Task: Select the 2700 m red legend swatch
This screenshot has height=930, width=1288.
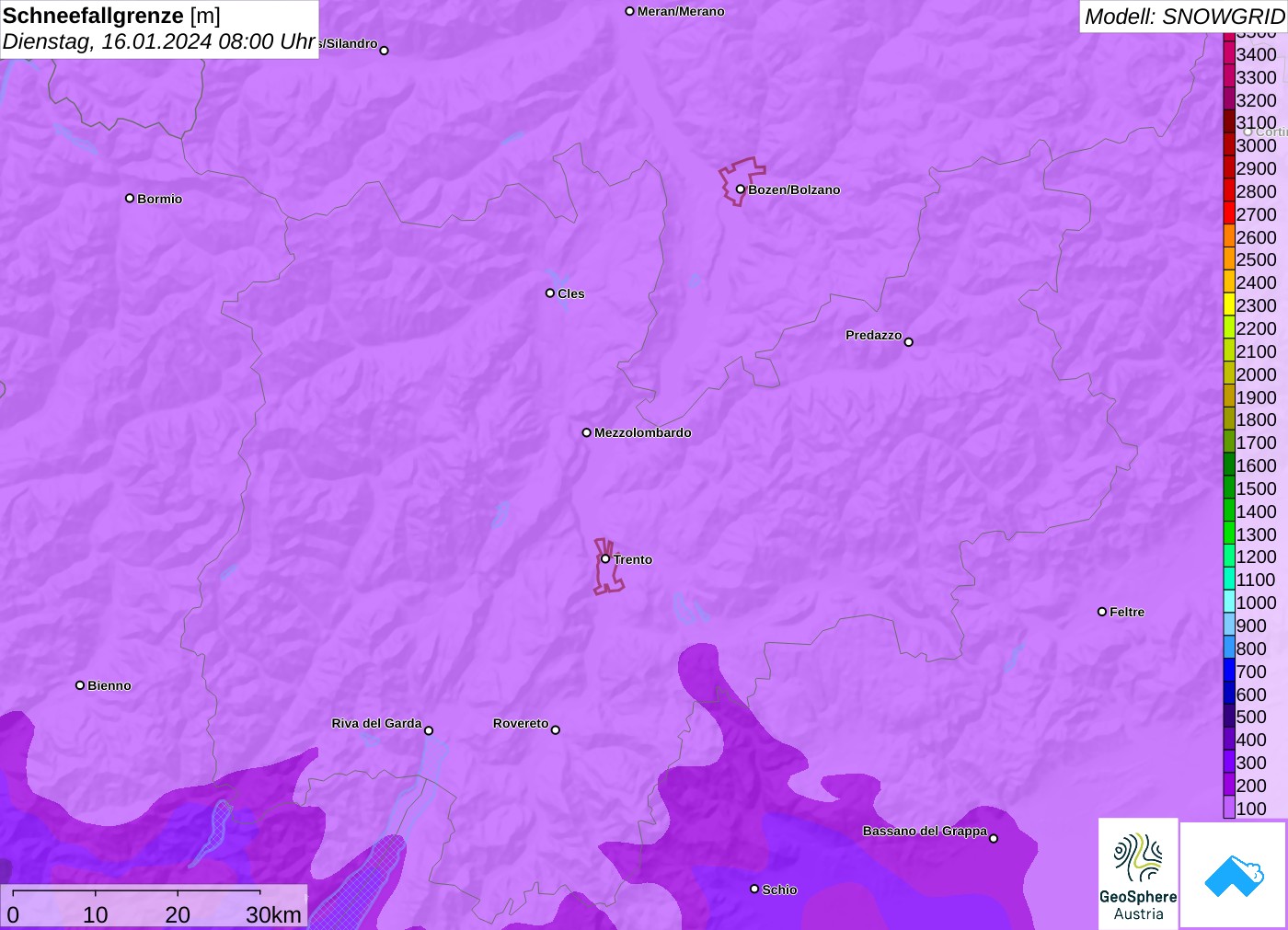Action: tap(1229, 213)
